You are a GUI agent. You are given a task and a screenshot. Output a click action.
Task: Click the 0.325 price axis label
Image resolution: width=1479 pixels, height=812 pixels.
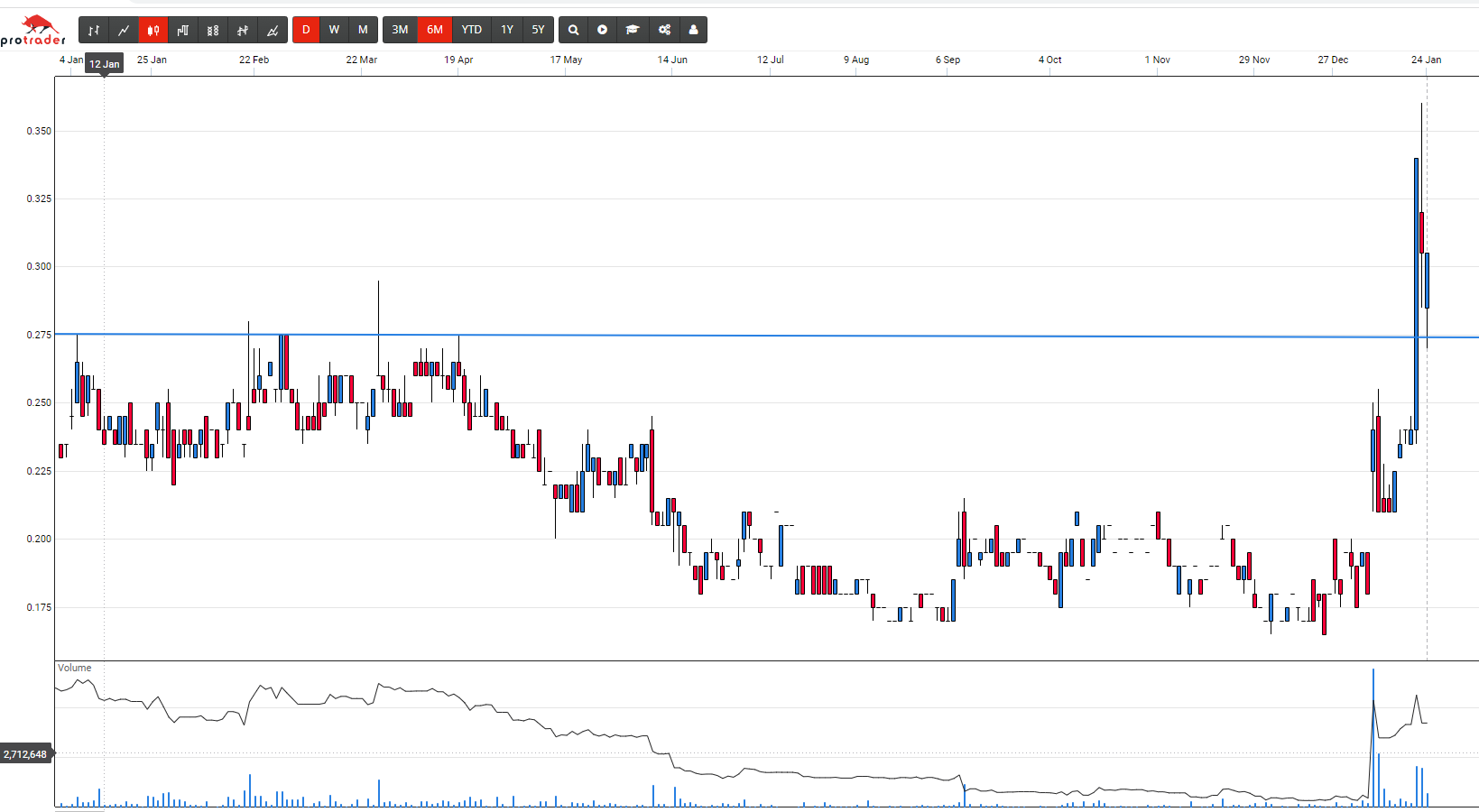point(39,198)
